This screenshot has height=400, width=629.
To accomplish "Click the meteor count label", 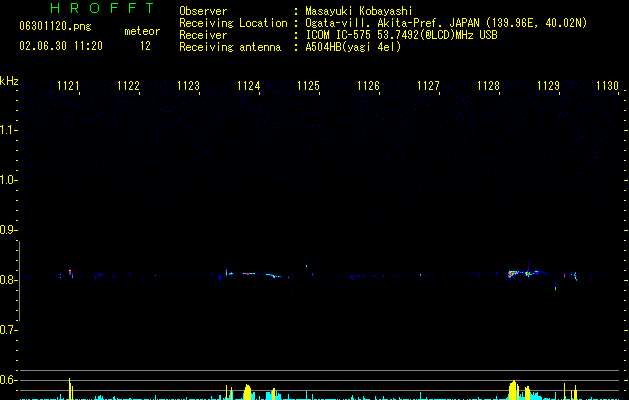I will pos(142,31).
